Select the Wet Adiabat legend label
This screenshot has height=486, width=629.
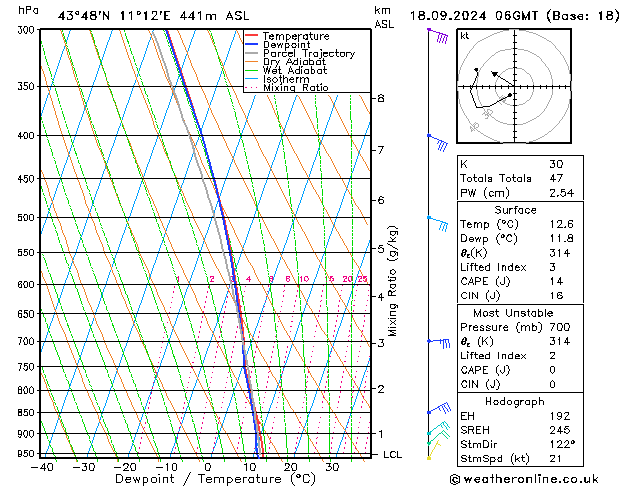[295, 70]
